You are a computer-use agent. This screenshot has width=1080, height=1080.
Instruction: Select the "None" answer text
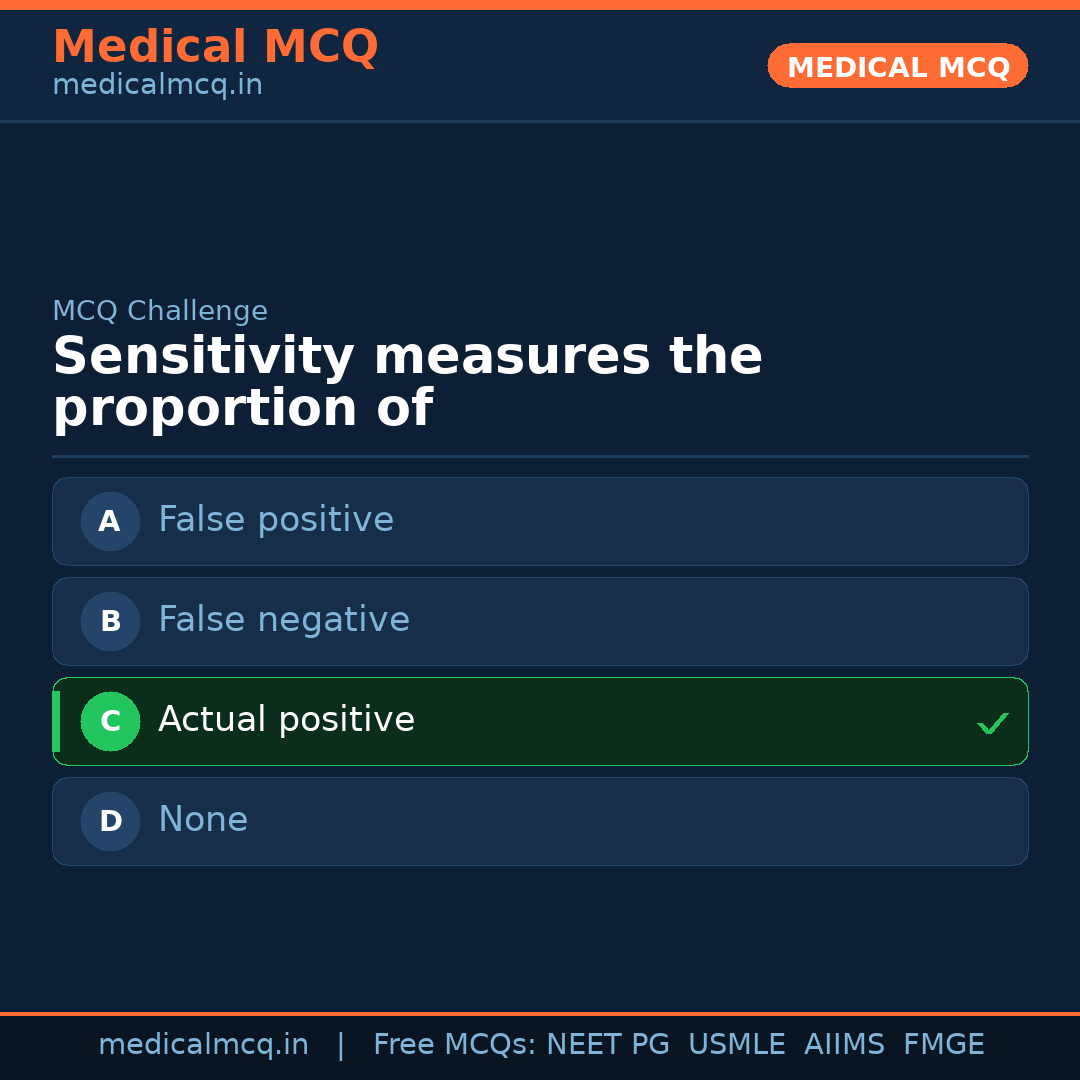(x=203, y=820)
